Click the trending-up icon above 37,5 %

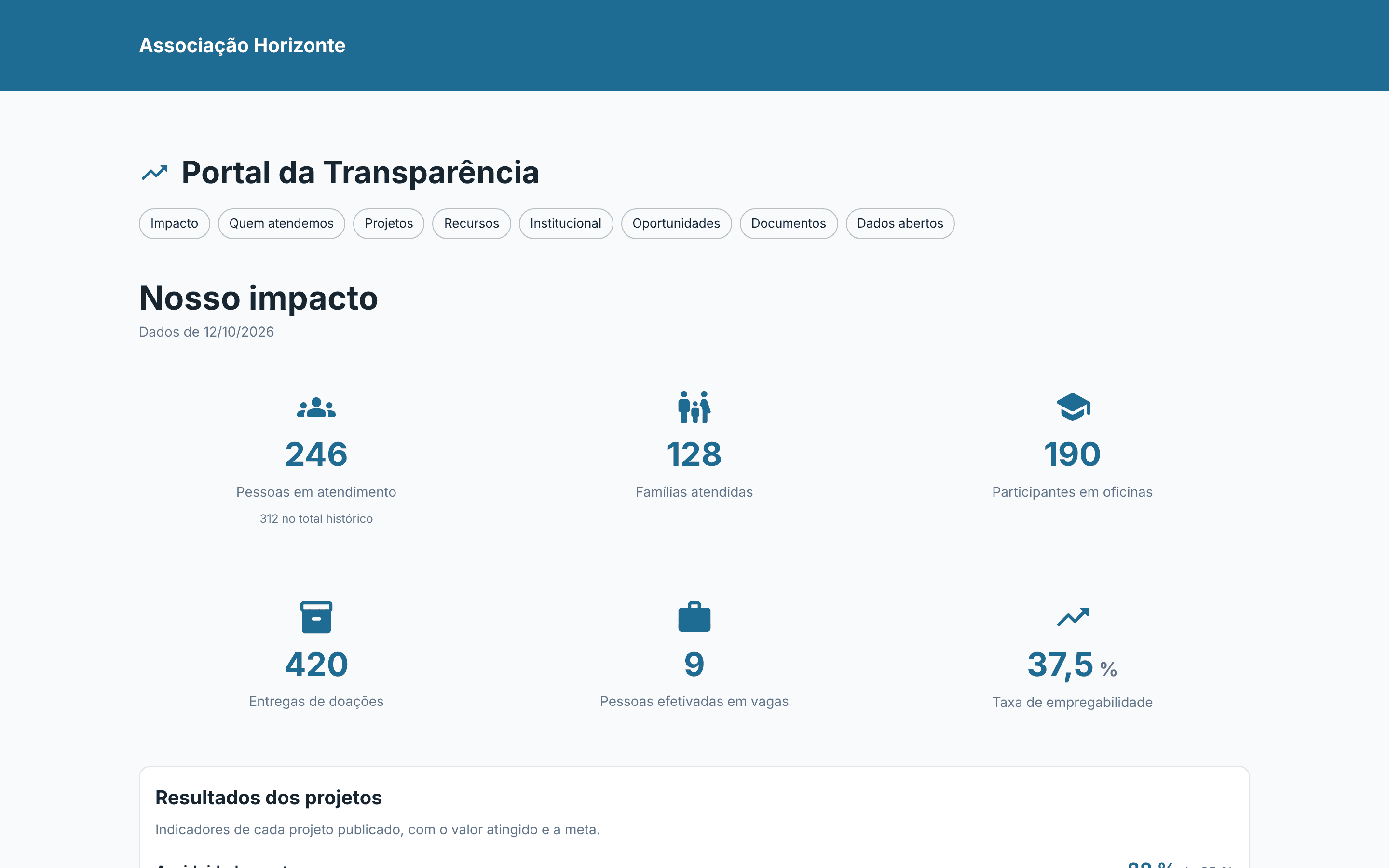point(1073,617)
